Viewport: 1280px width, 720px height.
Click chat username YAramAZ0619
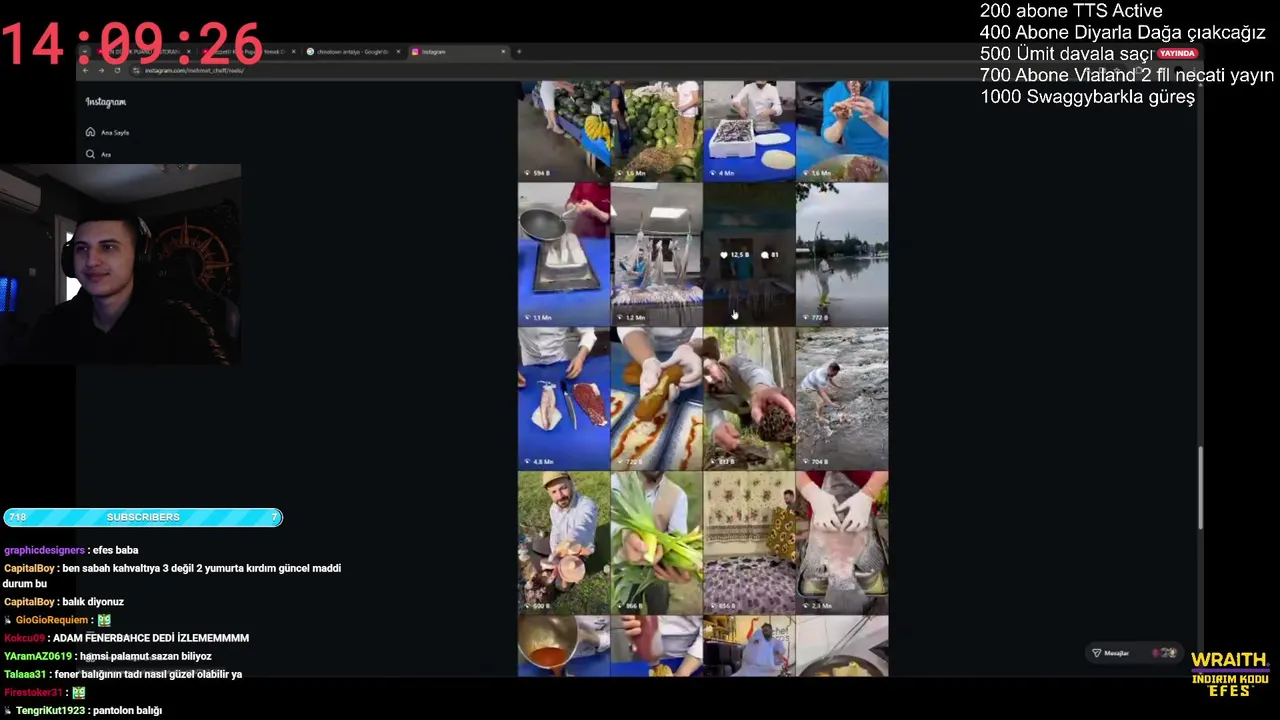38,656
